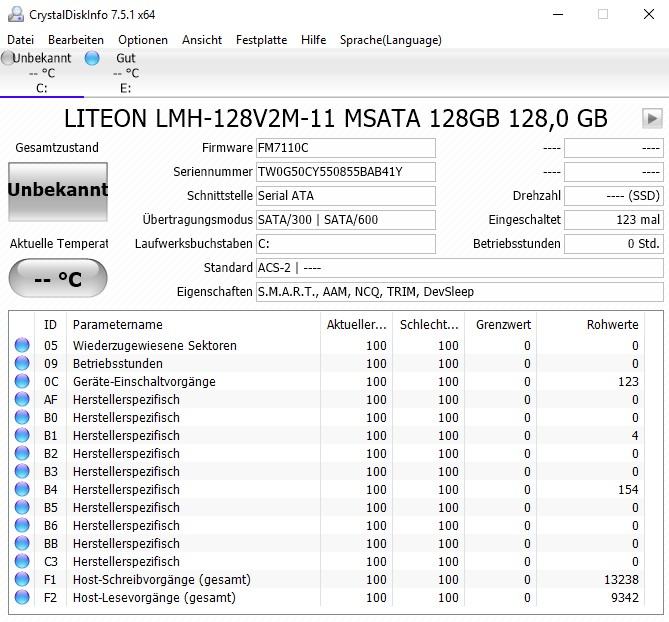Image resolution: width=669 pixels, height=622 pixels.
Task: Open the Datei menu
Action: 20,40
